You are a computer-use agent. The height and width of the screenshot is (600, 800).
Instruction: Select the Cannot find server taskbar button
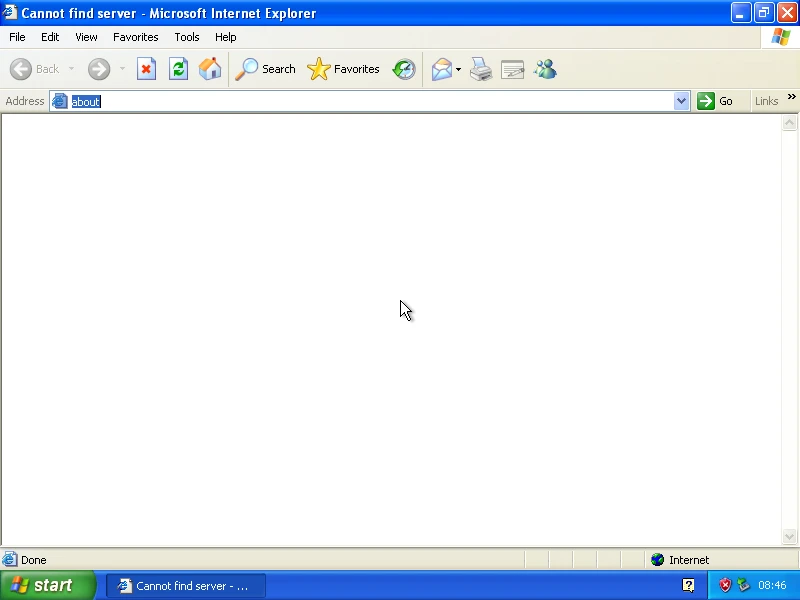tap(186, 586)
